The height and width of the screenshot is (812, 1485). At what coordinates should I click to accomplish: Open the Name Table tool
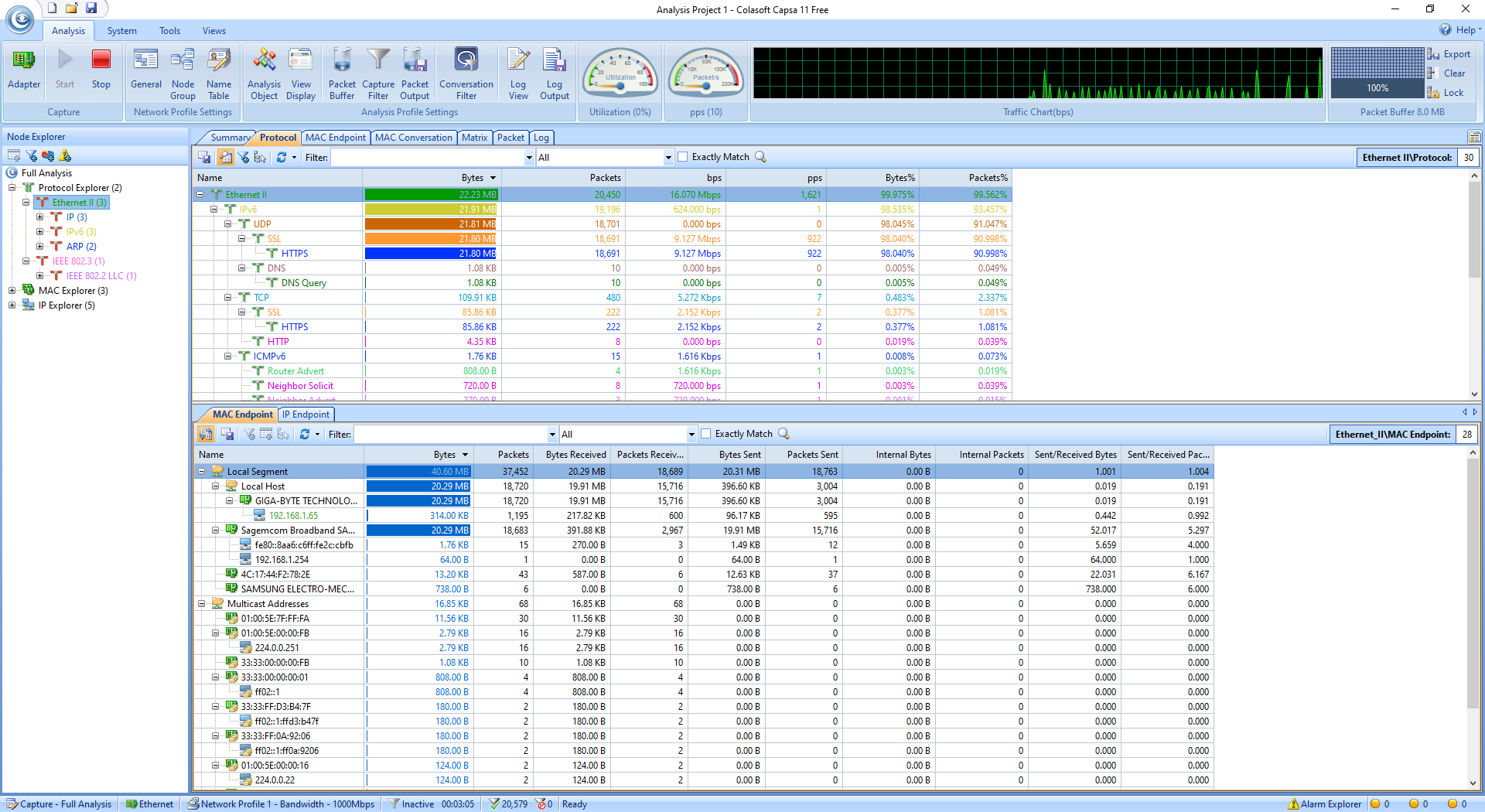(219, 73)
